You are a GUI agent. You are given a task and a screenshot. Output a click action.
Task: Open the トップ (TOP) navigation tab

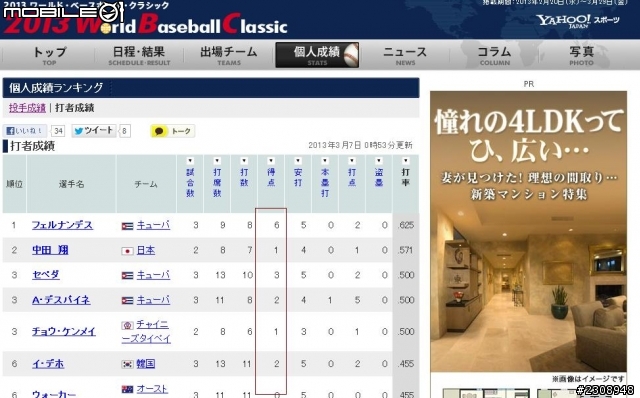click(x=49, y=55)
